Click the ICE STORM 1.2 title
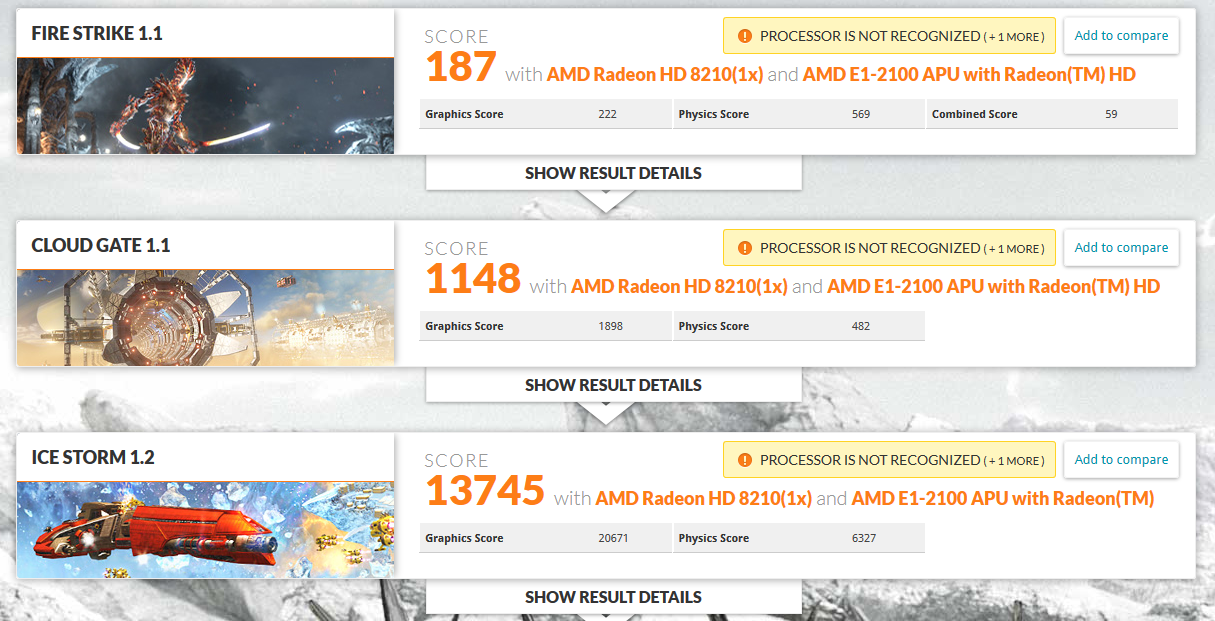The image size is (1215, 621). click(x=93, y=458)
